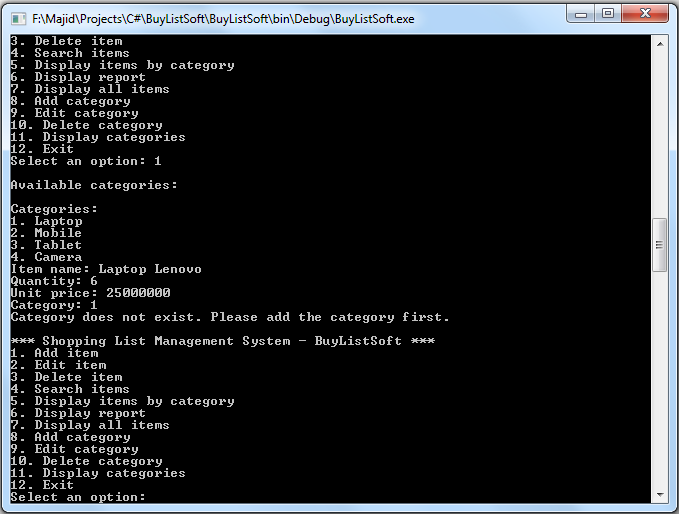This screenshot has height=514, width=679.
Task: Click the scrollbar down arrow
Action: tap(660, 493)
